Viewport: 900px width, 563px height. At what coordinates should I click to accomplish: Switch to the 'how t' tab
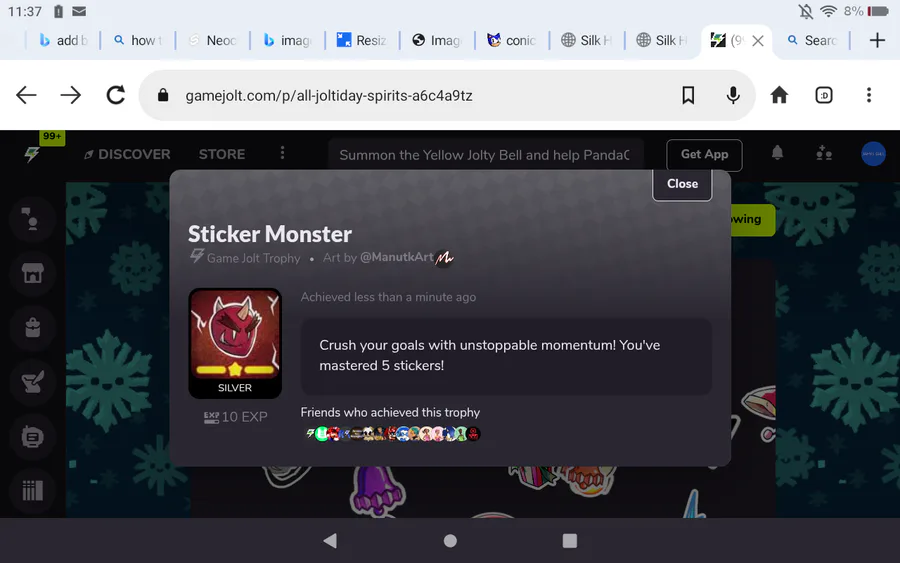click(138, 40)
